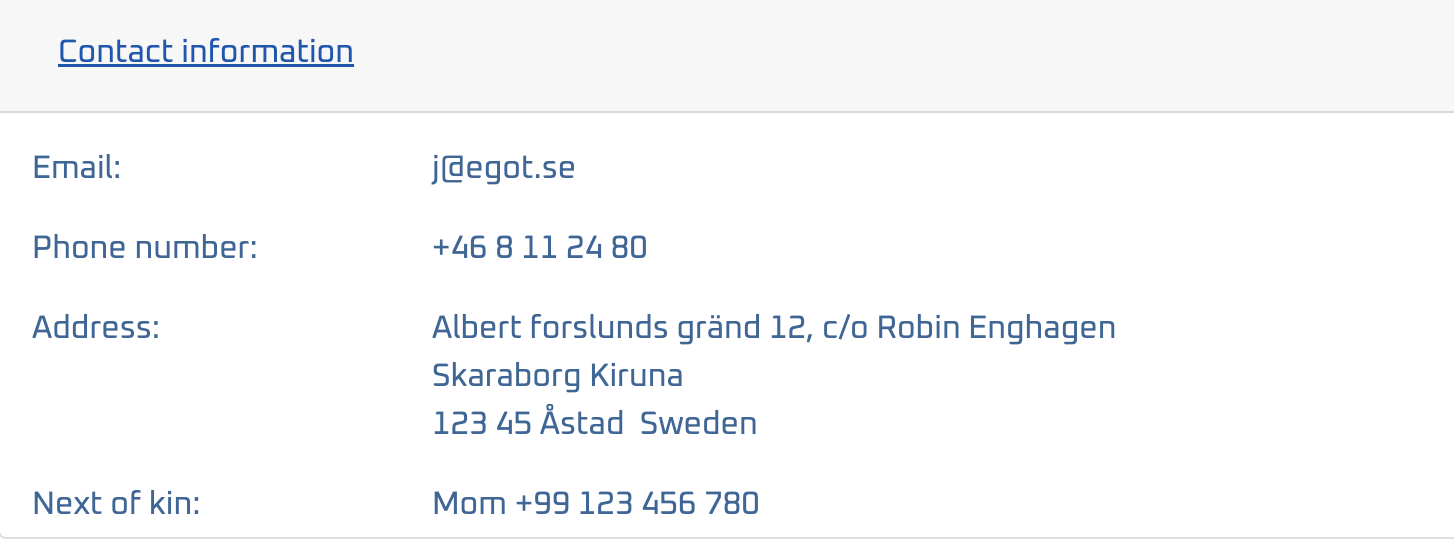Click the number +99 123 456 780
The width and height of the screenshot is (1454, 550).
tap(637, 503)
